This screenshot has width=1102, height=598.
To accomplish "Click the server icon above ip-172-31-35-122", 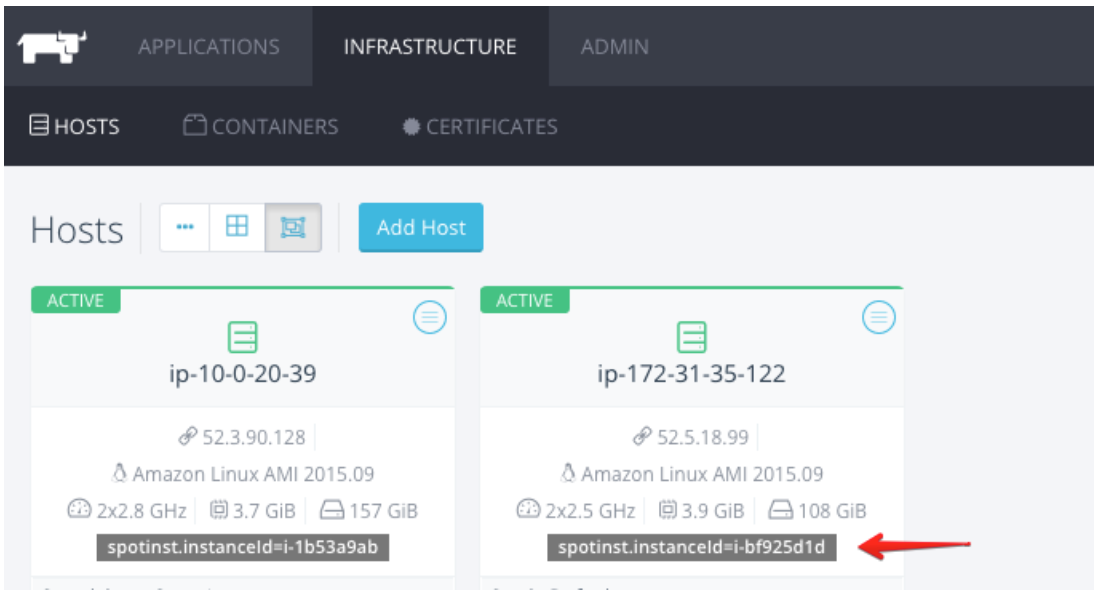I will coord(691,339).
